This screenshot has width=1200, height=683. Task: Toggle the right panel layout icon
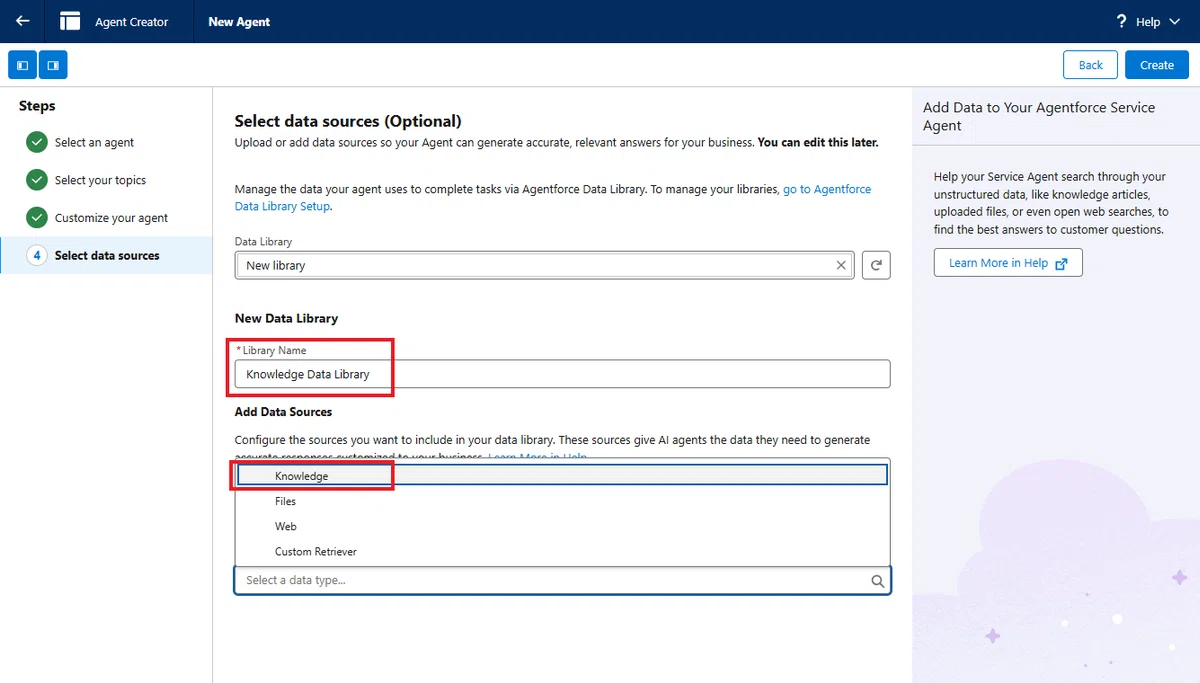53,65
